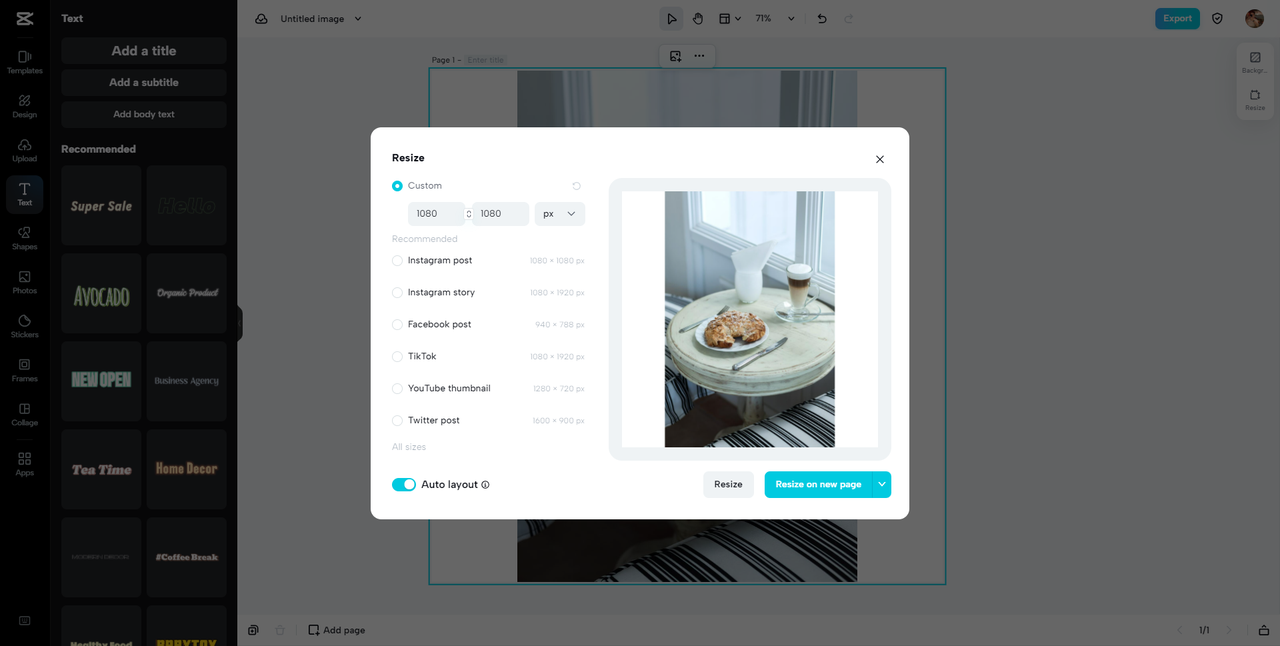Click the layers icon bottom right
Screen dimensions: 1280x646
1264,630
